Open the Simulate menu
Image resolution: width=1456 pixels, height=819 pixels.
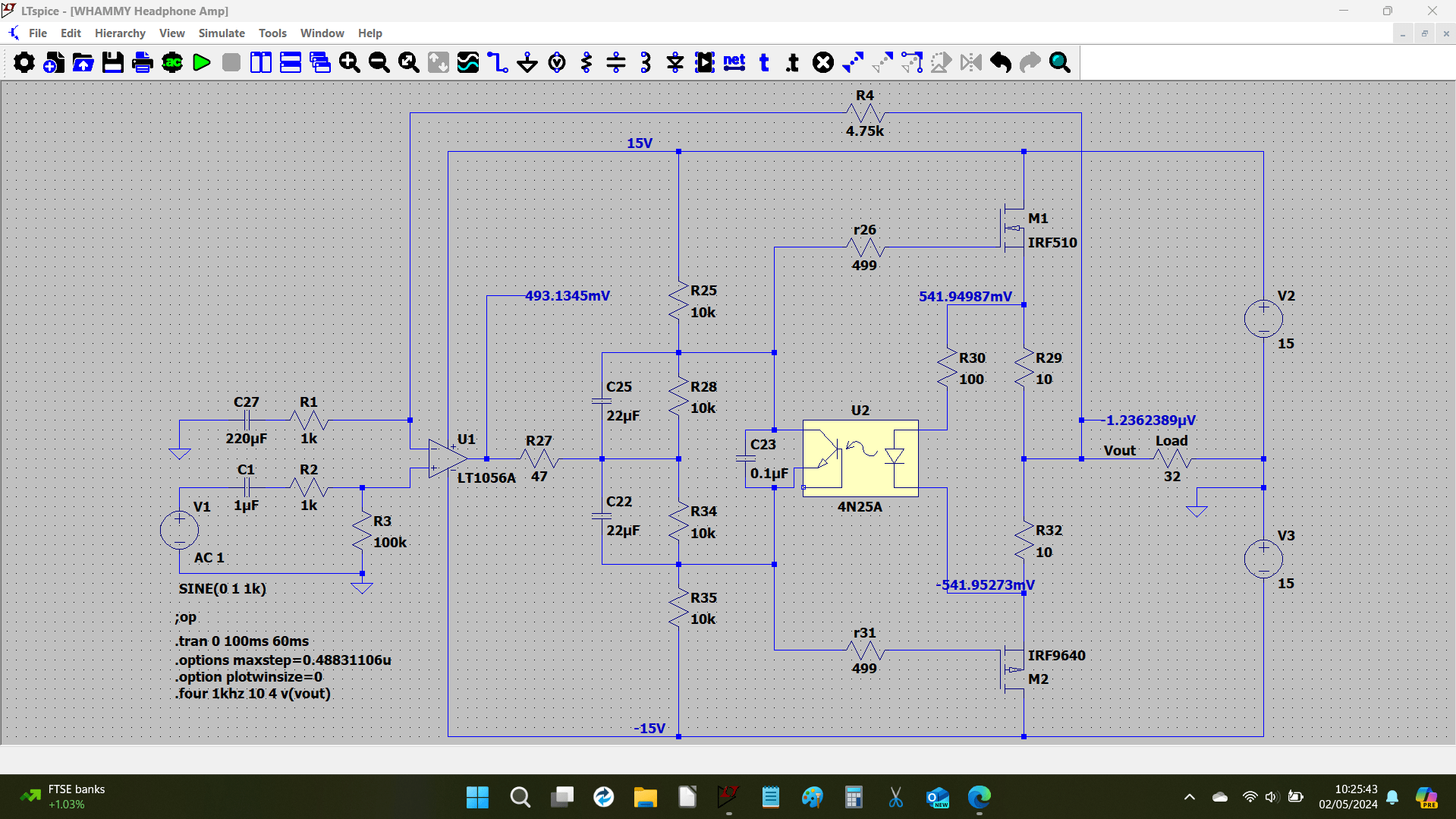click(x=222, y=33)
